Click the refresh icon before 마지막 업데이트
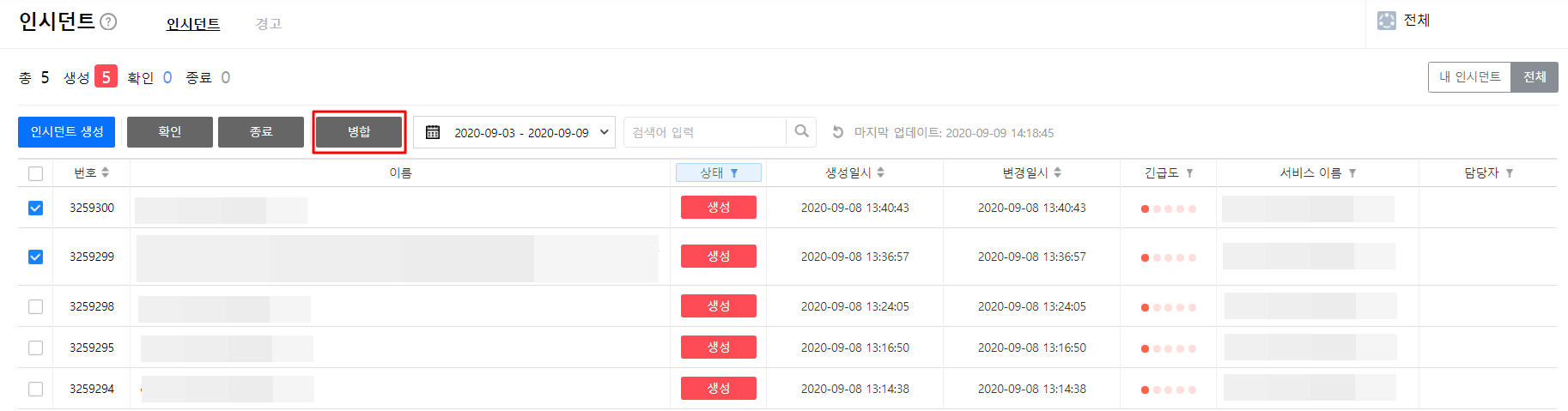Image resolution: width=1568 pixels, height=411 pixels. (838, 132)
